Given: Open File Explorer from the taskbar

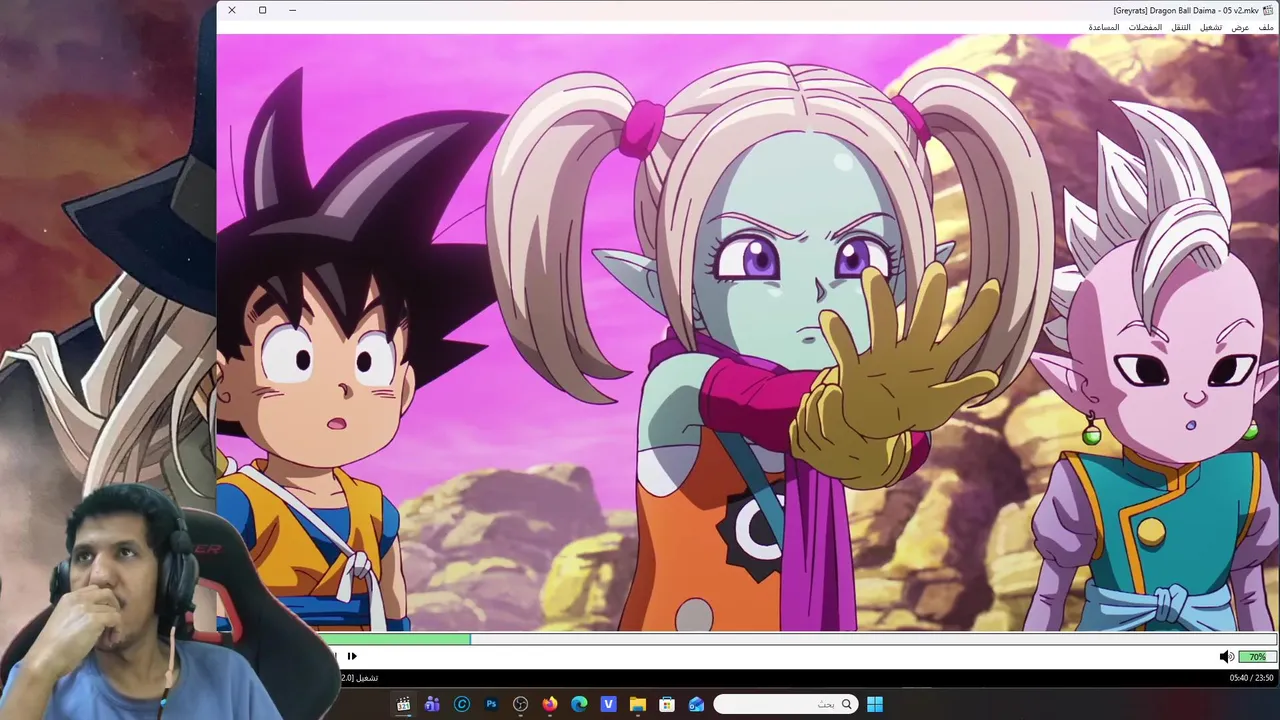Looking at the screenshot, I should pos(637,704).
